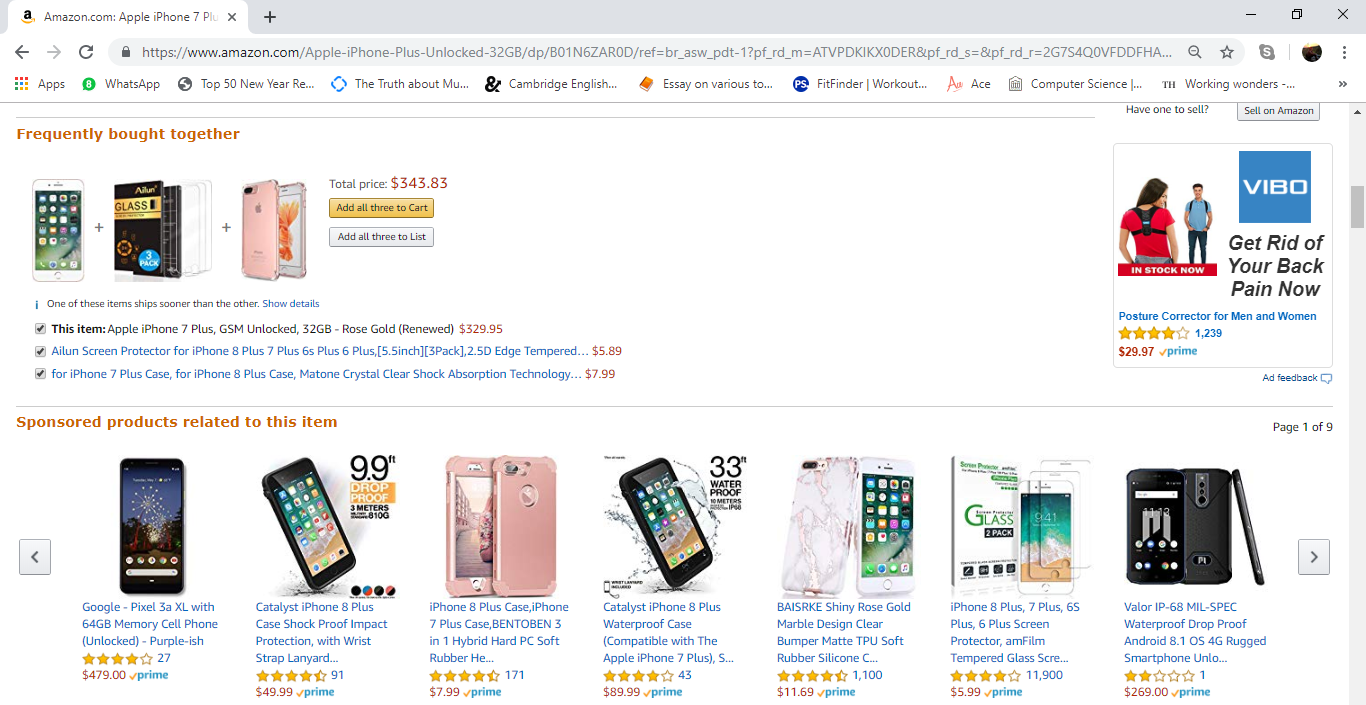Screen dimensions: 1366x705
Task: Open the zoom magnifier icon in address bar
Action: (x=1195, y=52)
